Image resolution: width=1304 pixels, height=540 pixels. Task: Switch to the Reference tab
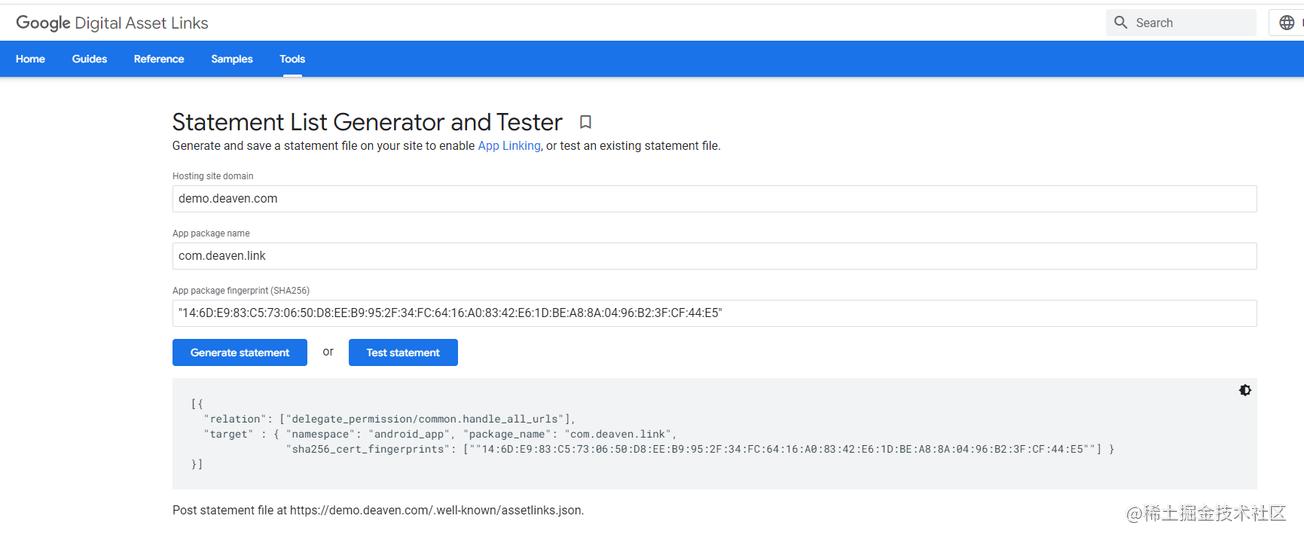[159, 59]
